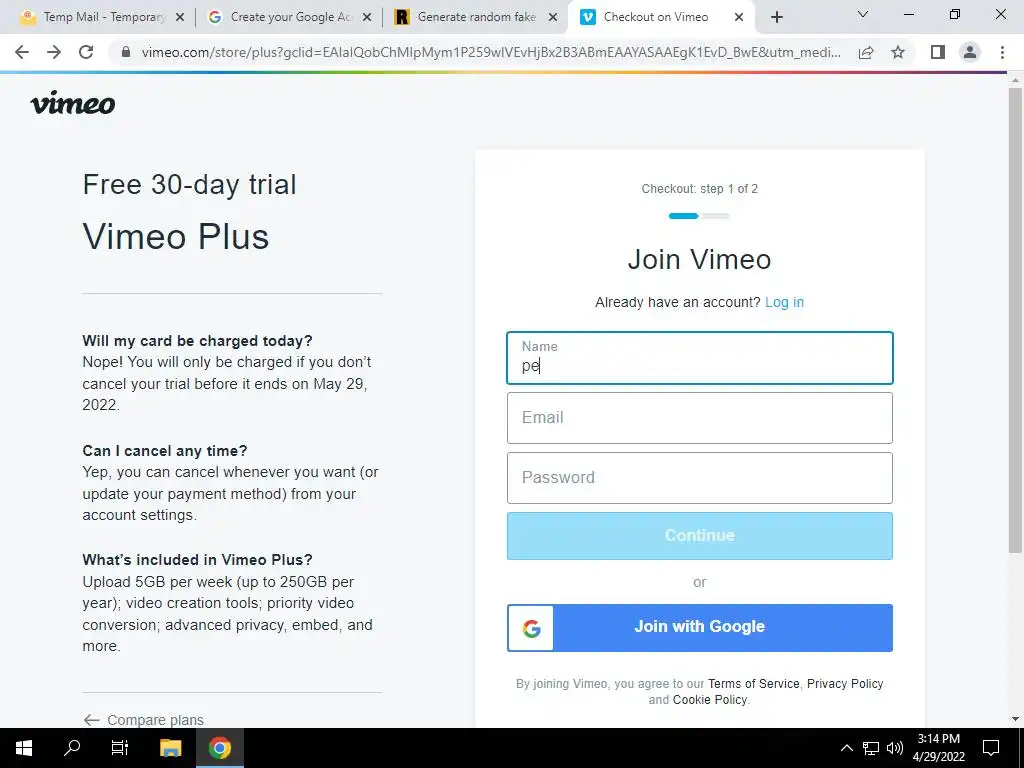The image size is (1024, 768).
Task: Click the Continue button
Action: pyautogui.click(x=699, y=536)
